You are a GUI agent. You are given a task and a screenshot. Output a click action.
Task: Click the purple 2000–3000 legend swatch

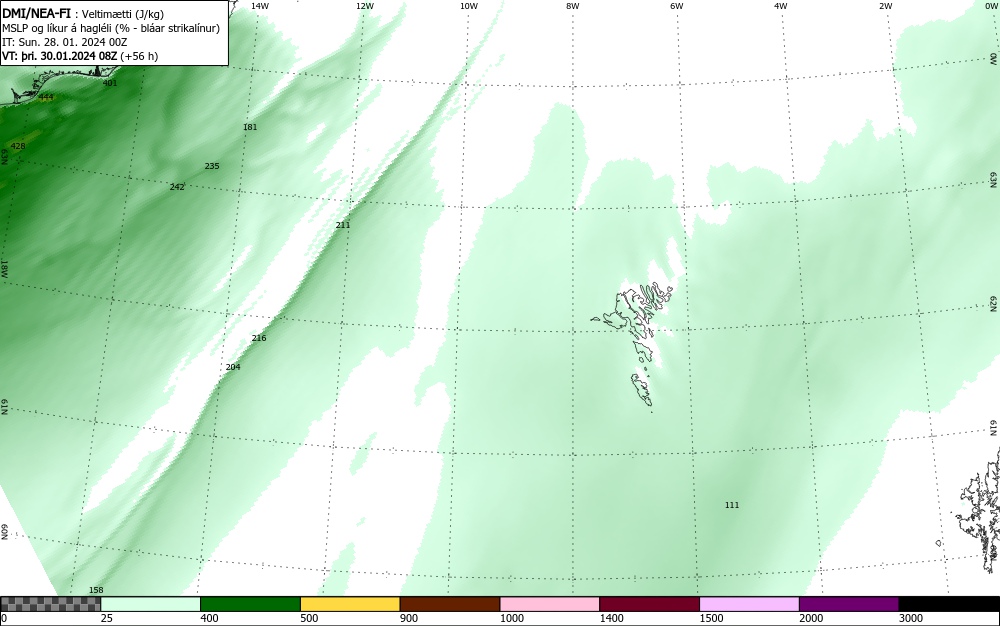click(849, 604)
